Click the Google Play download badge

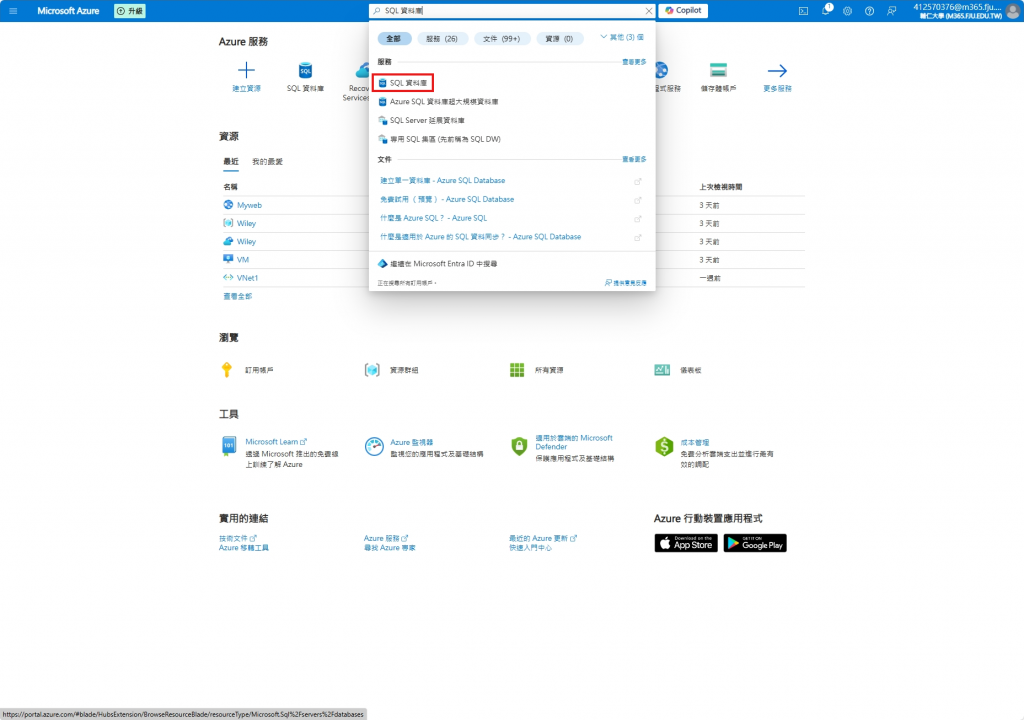pos(755,543)
